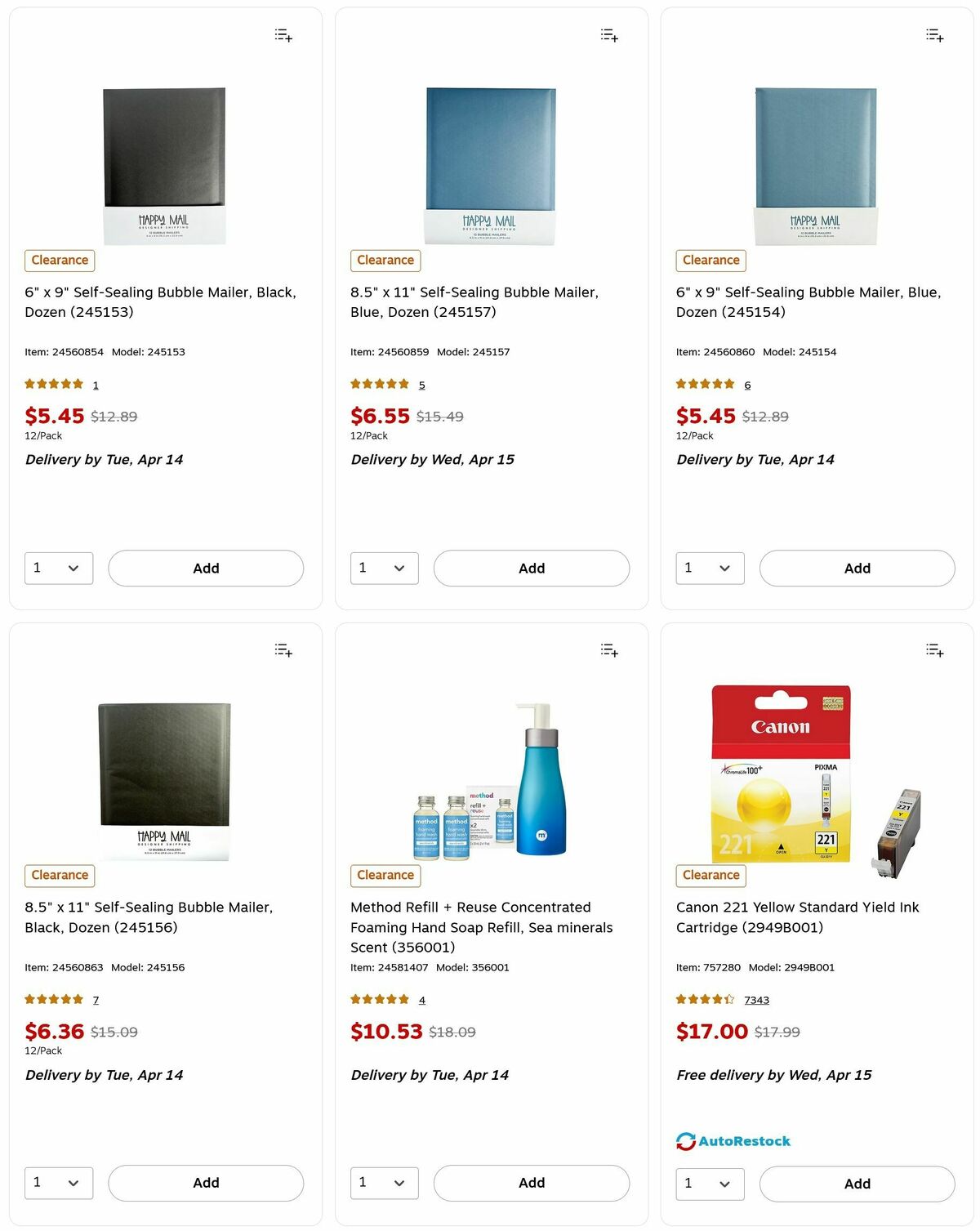Open quantity dropdown for Method soap refill

[x=384, y=1183]
